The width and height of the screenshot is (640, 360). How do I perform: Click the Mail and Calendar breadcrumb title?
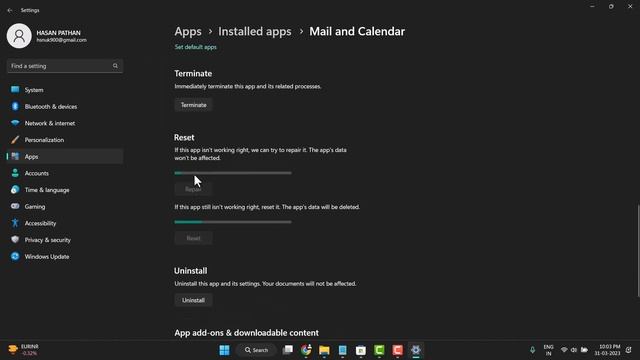pos(357,31)
